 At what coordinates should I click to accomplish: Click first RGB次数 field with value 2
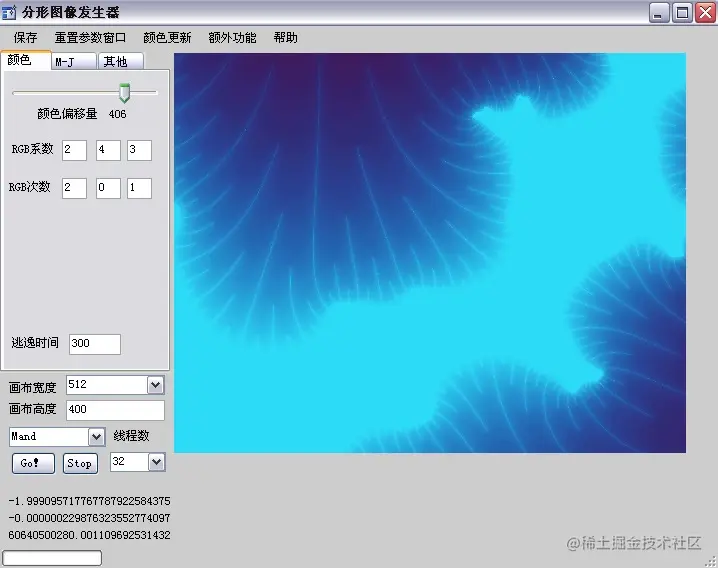(x=74, y=188)
